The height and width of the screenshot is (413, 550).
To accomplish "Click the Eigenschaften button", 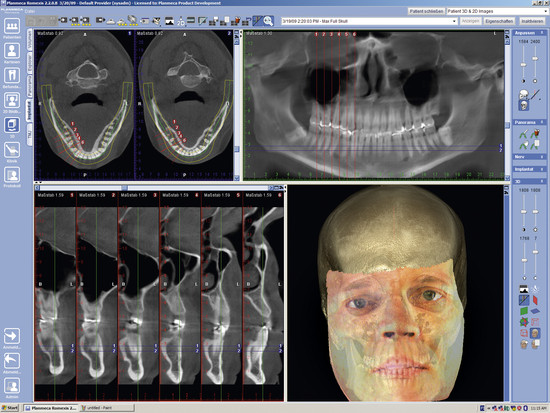I will pyautogui.click(x=499, y=21).
